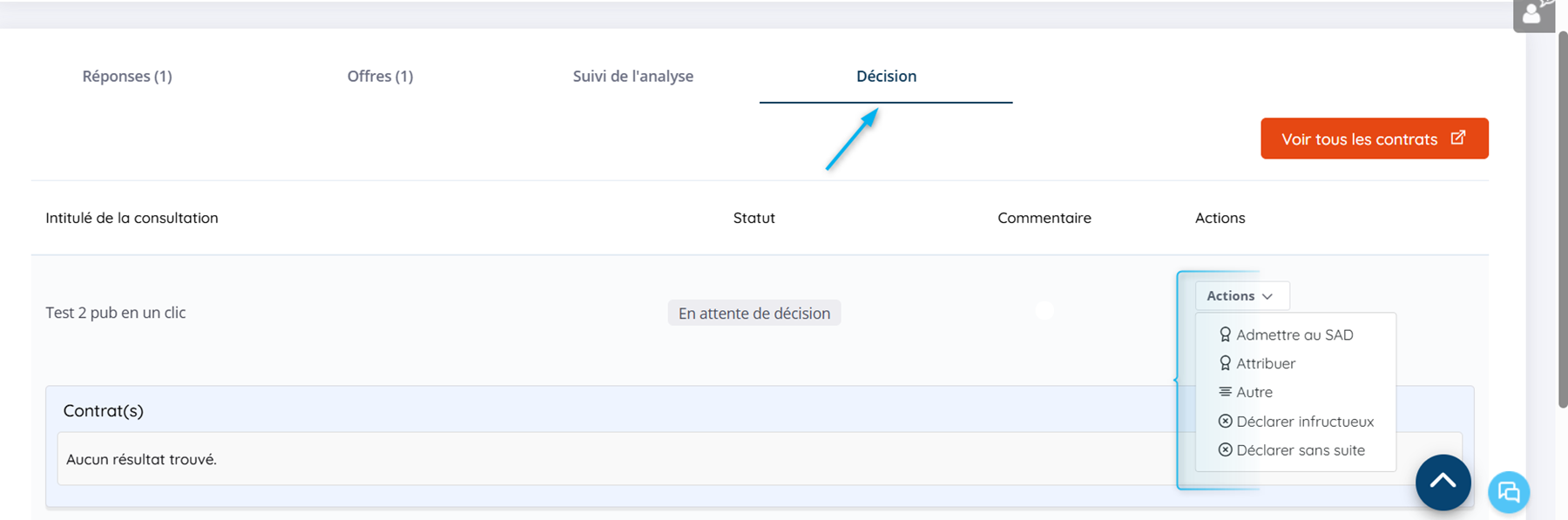Open the chat bubble widget
The image size is (1568, 520).
tap(1509, 492)
